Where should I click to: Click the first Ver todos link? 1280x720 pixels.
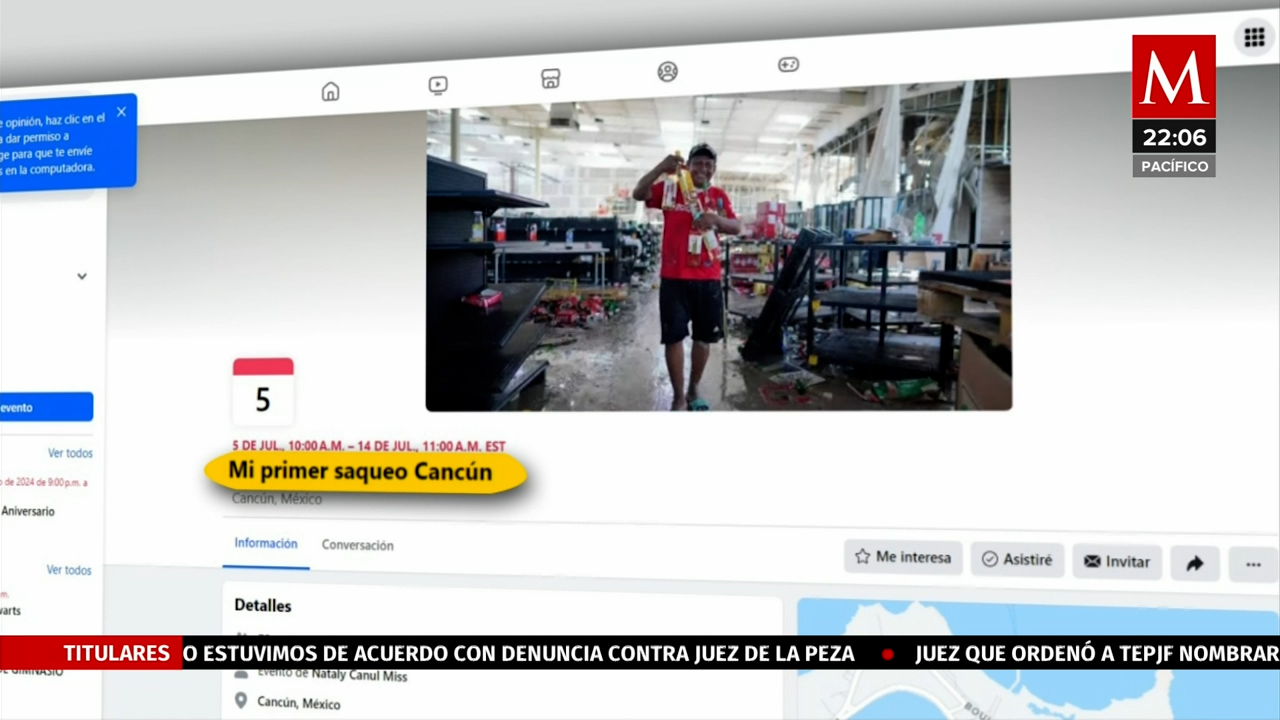tap(70, 453)
